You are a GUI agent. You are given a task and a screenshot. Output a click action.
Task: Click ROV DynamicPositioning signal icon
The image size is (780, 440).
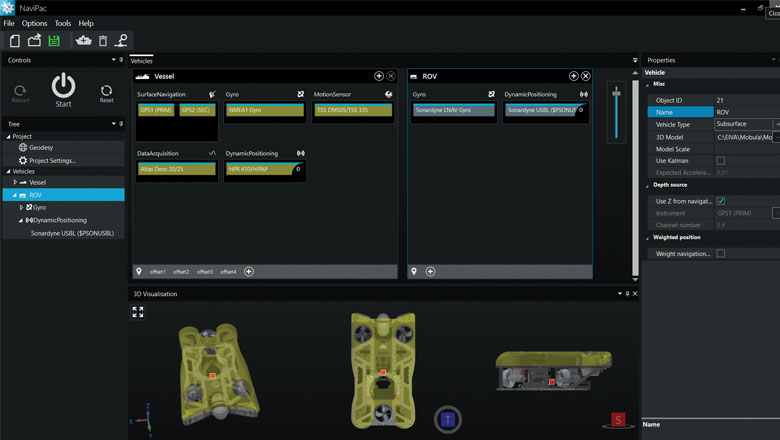(584, 94)
